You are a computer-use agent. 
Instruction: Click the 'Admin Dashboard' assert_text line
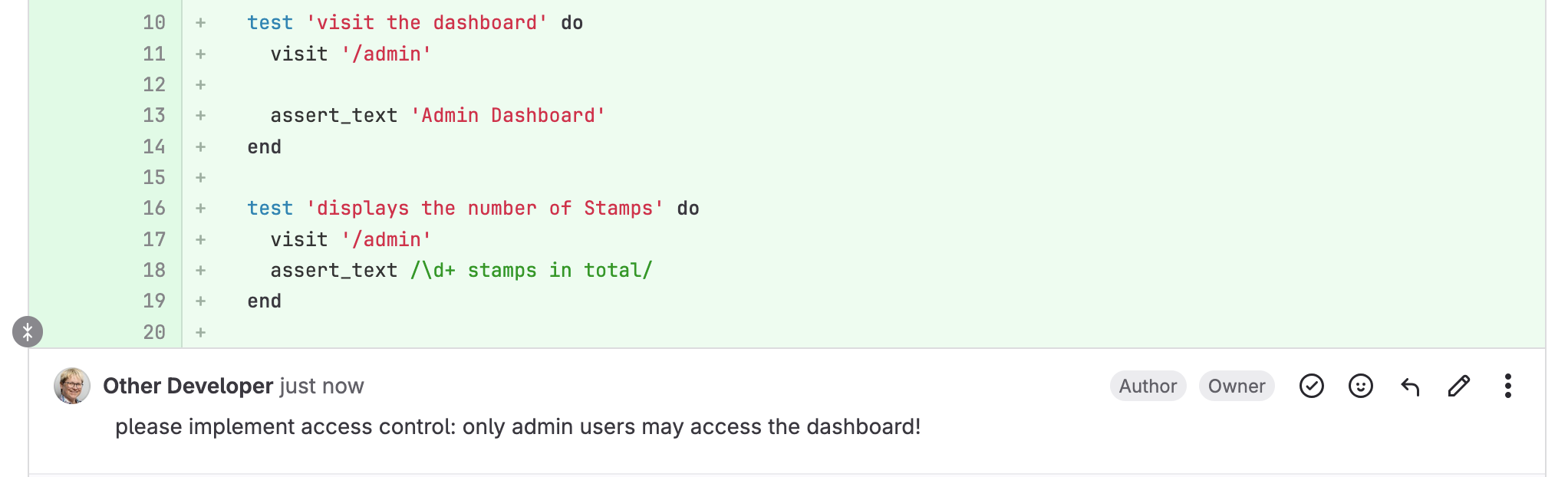pyautogui.click(x=437, y=116)
